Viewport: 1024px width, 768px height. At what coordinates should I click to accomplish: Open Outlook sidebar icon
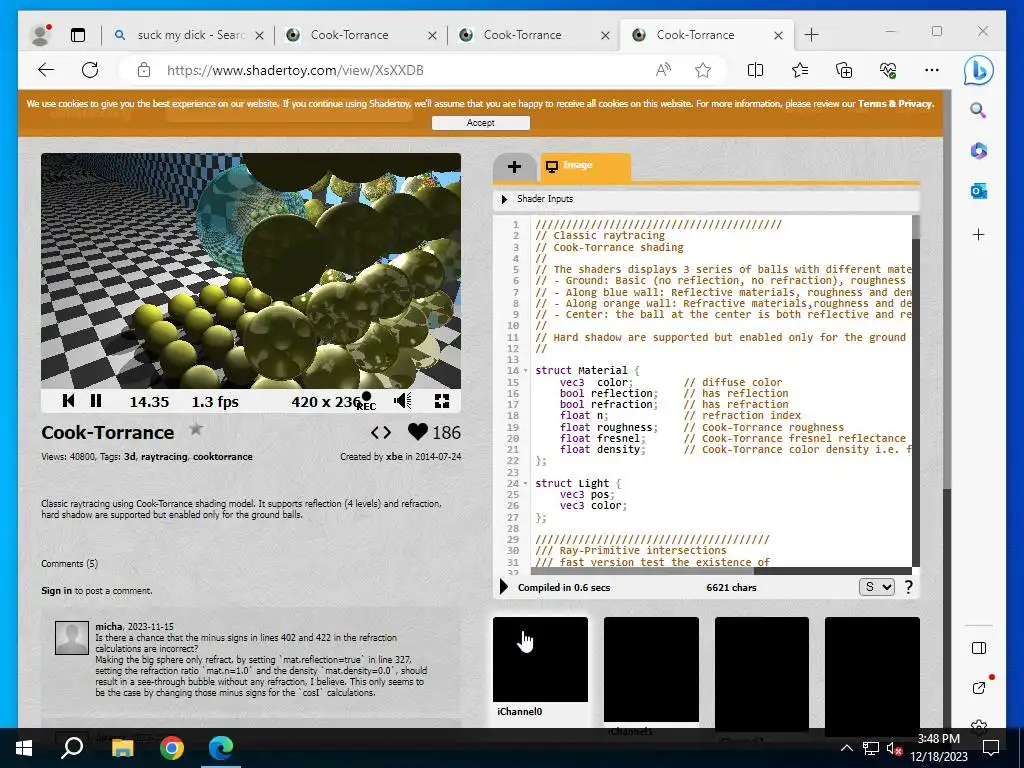[978, 191]
